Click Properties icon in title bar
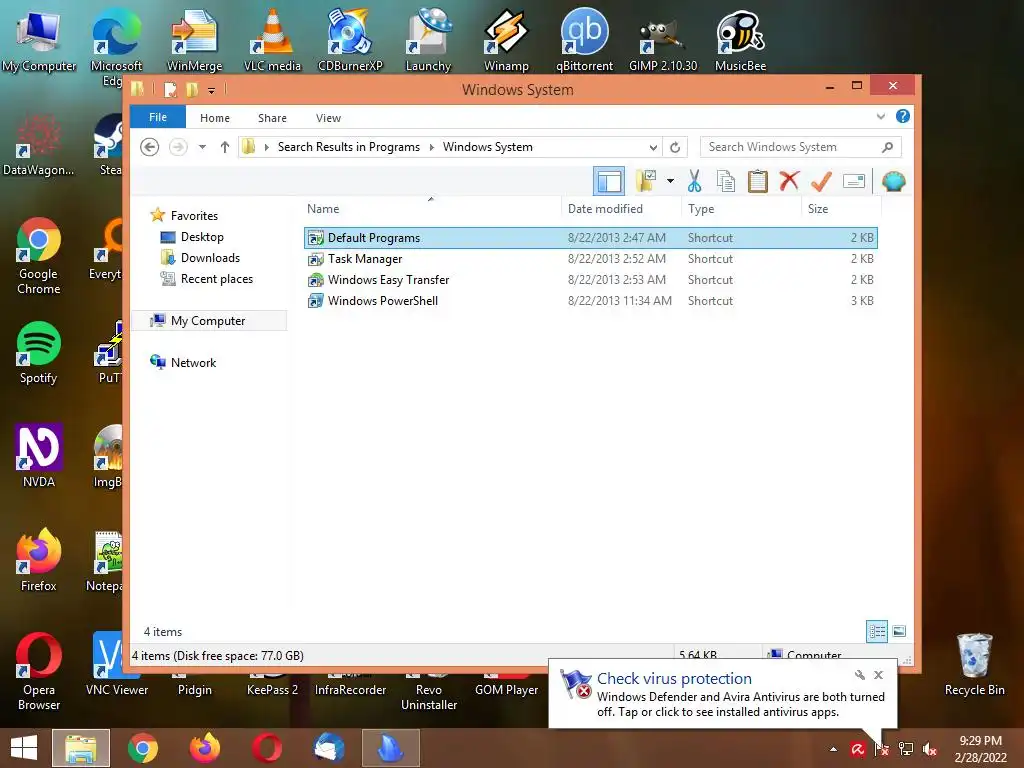Viewport: 1024px width, 768px height. click(x=170, y=89)
